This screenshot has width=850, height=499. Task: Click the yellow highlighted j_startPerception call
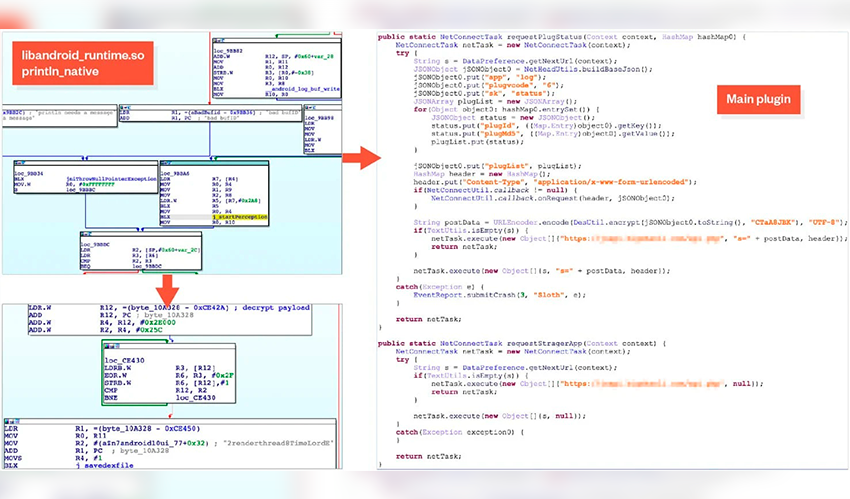coord(240,217)
